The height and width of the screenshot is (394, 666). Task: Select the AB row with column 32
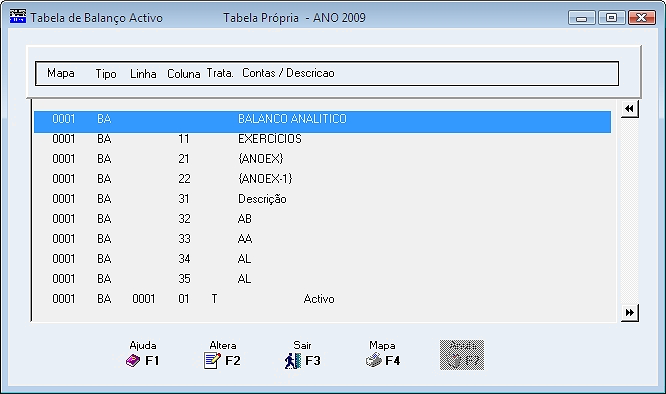pyautogui.click(x=322, y=219)
